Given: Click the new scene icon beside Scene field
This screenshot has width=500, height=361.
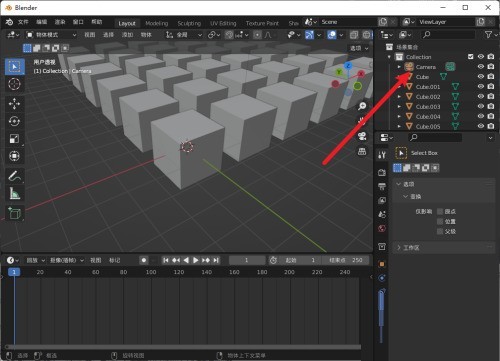Looking at the screenshot, I should 383,22.
